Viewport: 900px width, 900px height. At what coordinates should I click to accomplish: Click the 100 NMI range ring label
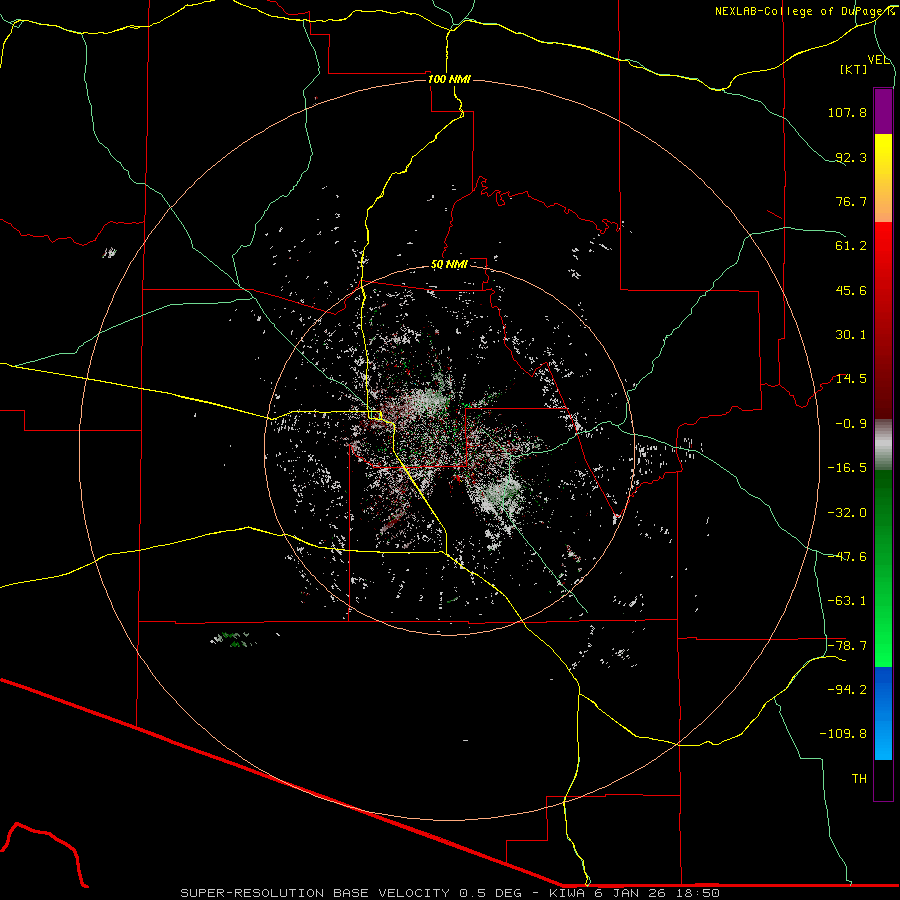click(x=449, y=79)
